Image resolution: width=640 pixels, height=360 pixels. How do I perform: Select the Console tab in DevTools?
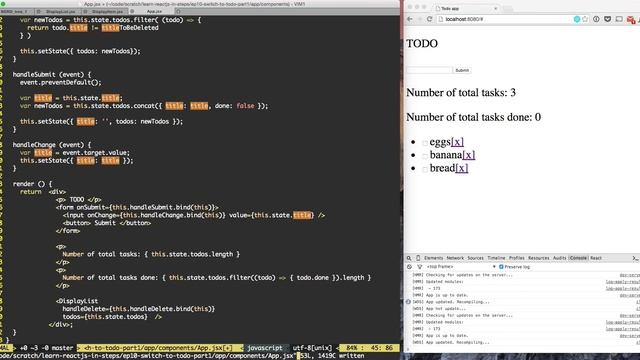[x=578, y=258]
